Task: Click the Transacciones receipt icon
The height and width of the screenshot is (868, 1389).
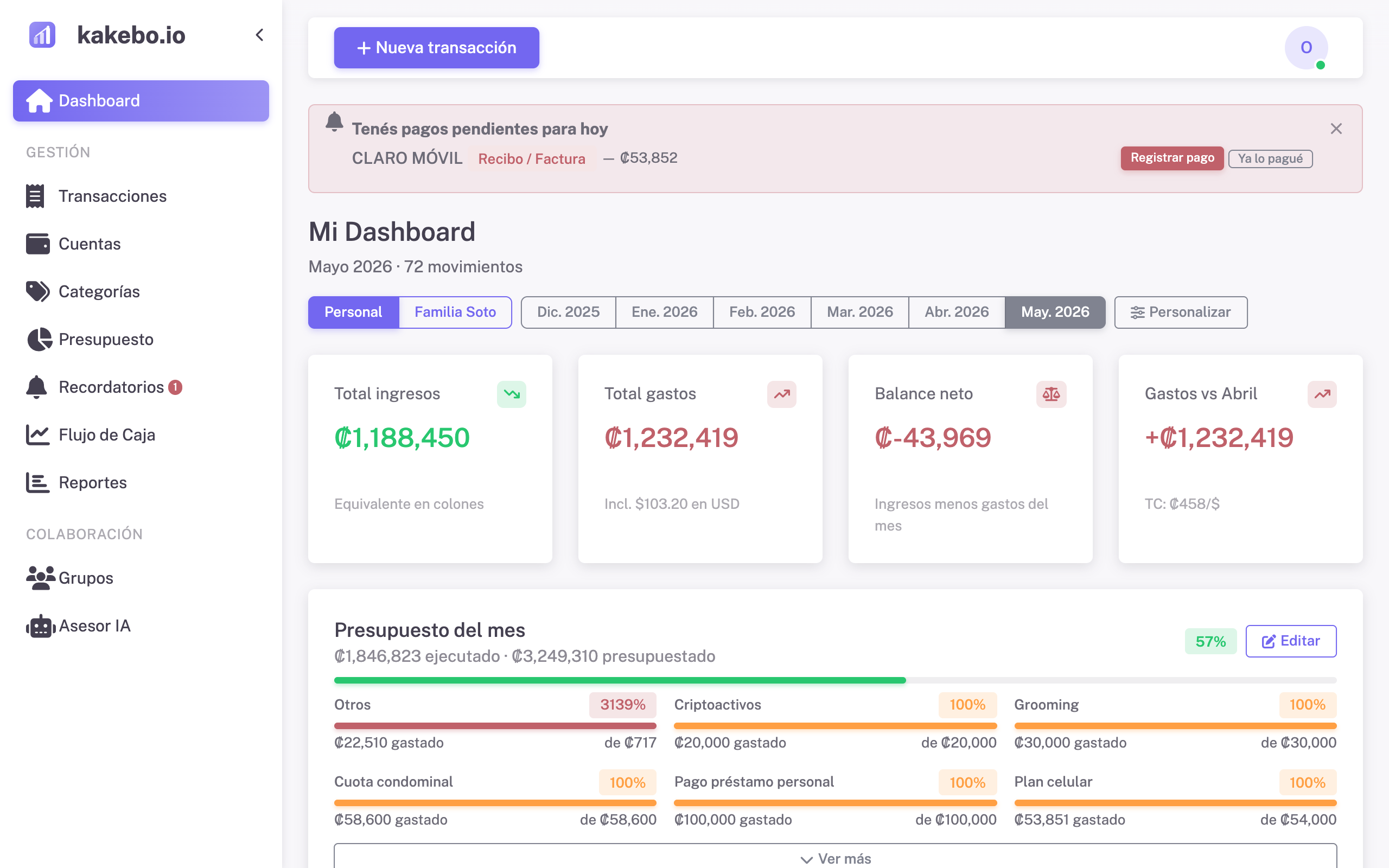Action: coord(35,196)
